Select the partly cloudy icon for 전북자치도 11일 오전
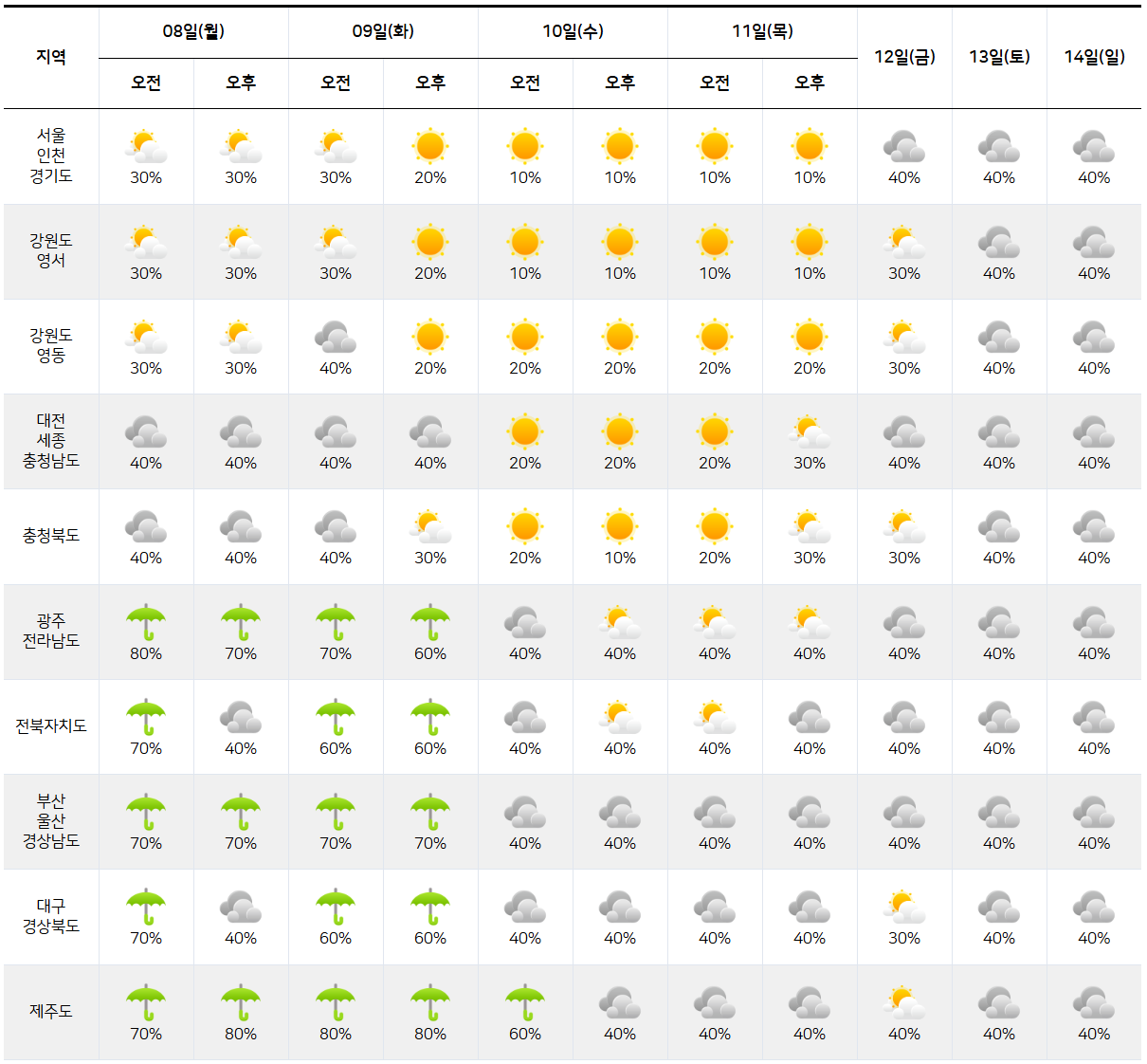Screen dimensions: 1147x1064 pyautogui.click(x=715, y=717)
